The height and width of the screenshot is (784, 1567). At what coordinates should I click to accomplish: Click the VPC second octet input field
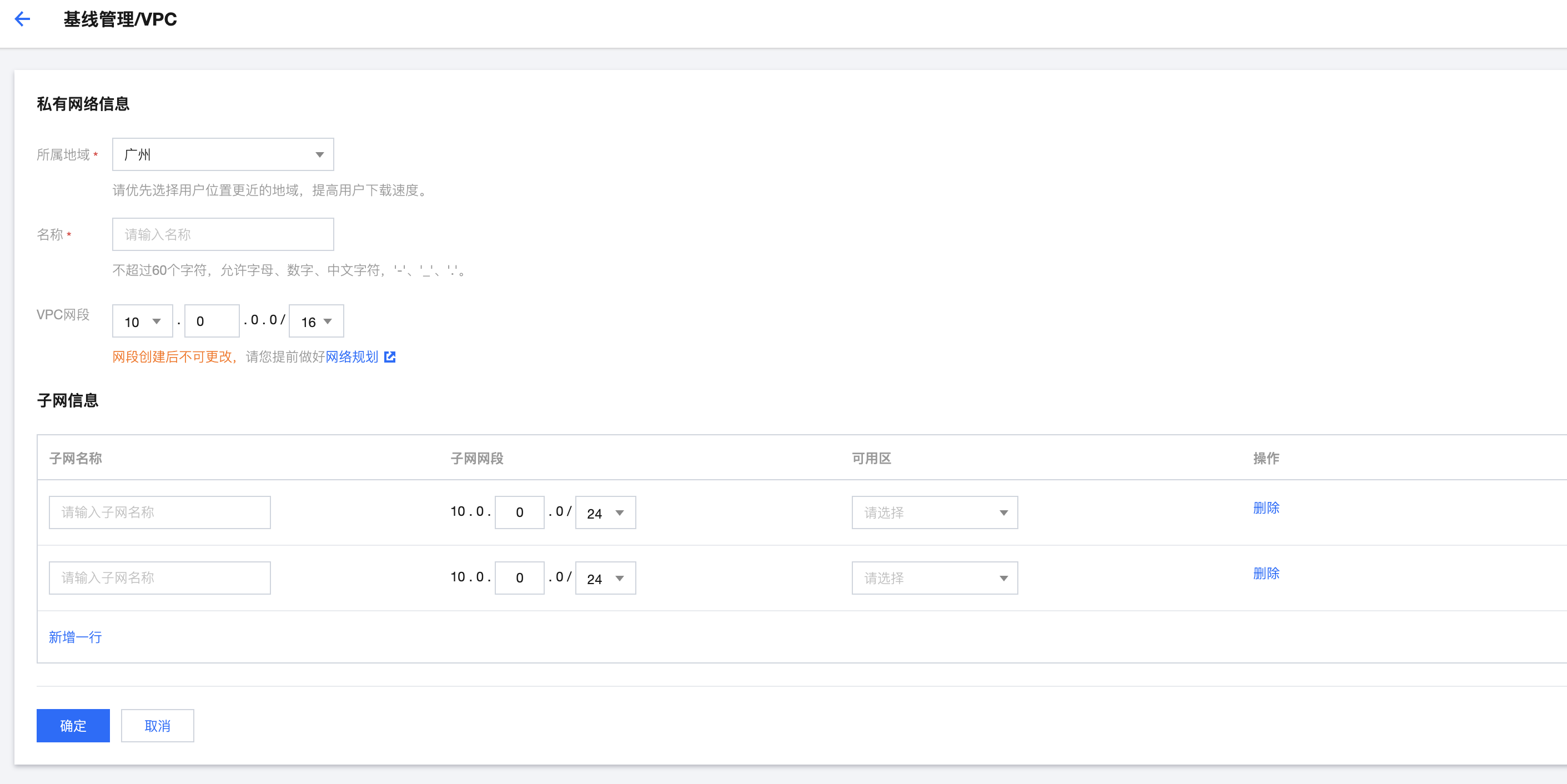click(211, 321)
